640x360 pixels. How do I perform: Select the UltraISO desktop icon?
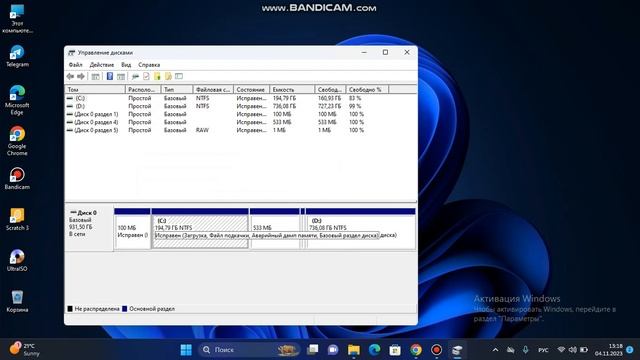[17, 260]
